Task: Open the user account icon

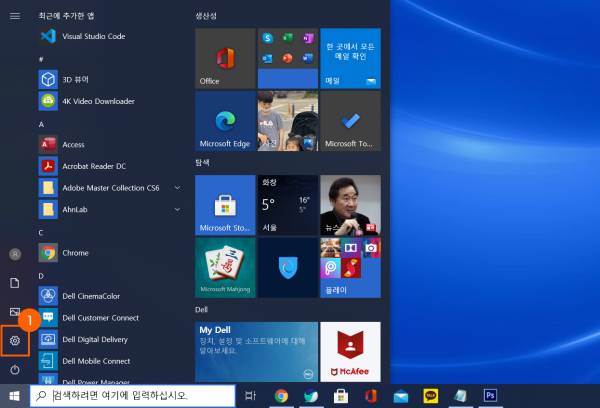Action: (15, 254)
